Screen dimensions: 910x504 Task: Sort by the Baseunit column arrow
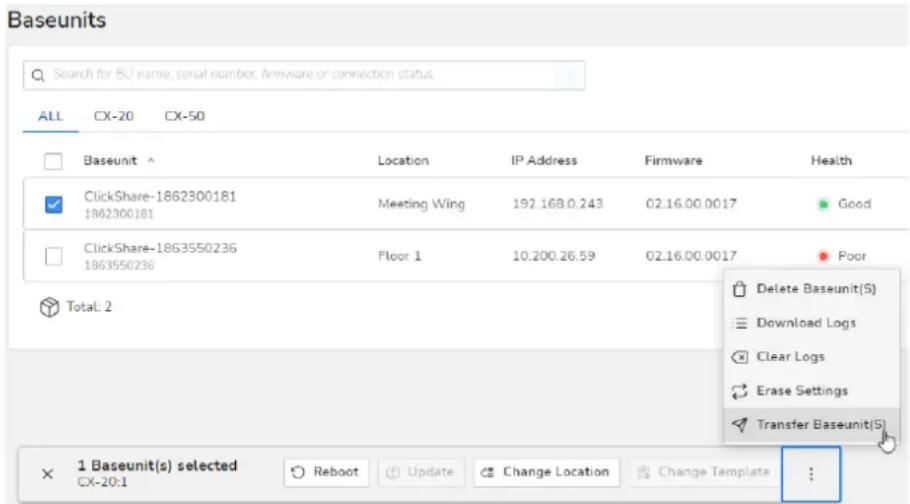pyautogui.click(x=151, y=160)
